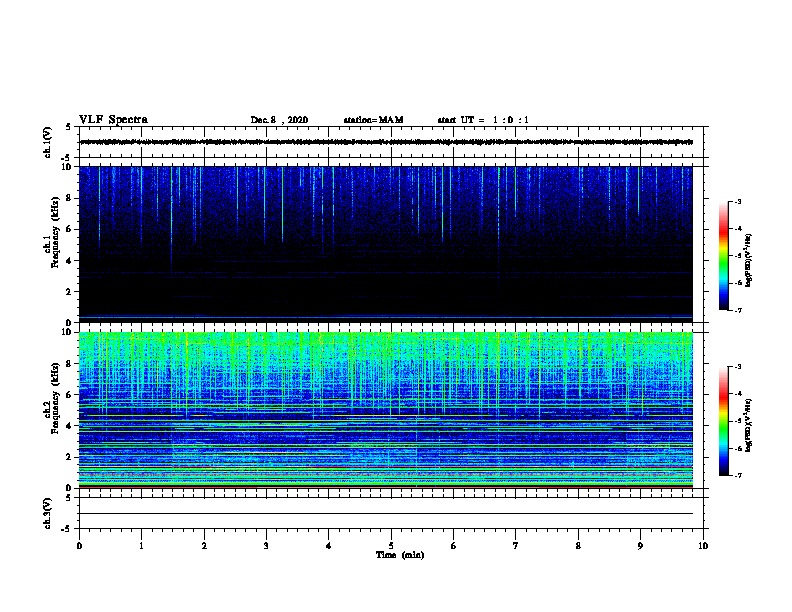792x612 pixels.
Task: Click the flat ch.3 voltage trace line
Action: [x=386, y=514]
